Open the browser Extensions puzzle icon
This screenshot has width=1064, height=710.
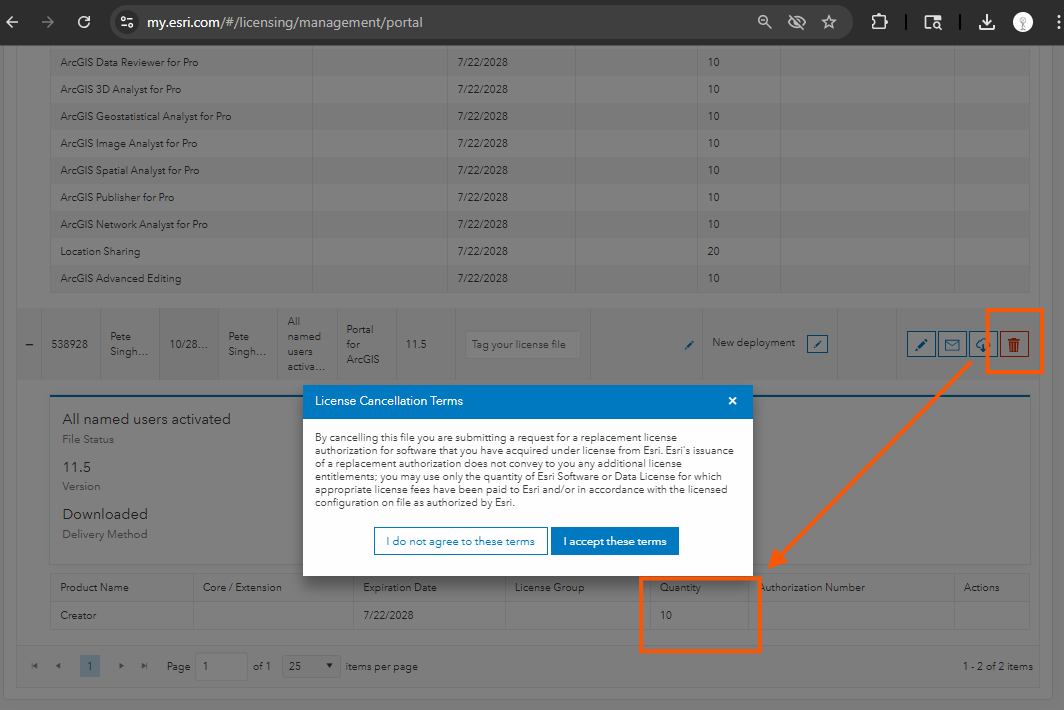(879, 22)
